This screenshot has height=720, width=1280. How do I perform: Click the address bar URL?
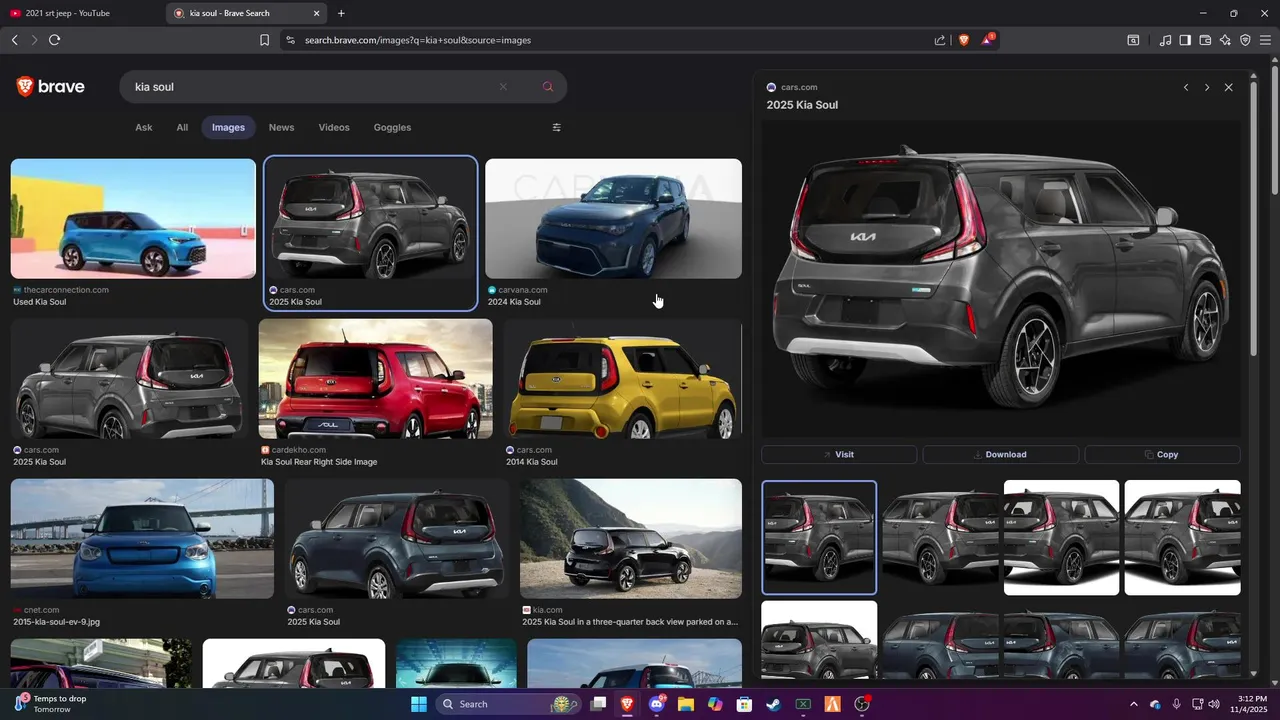click(418, 40)
